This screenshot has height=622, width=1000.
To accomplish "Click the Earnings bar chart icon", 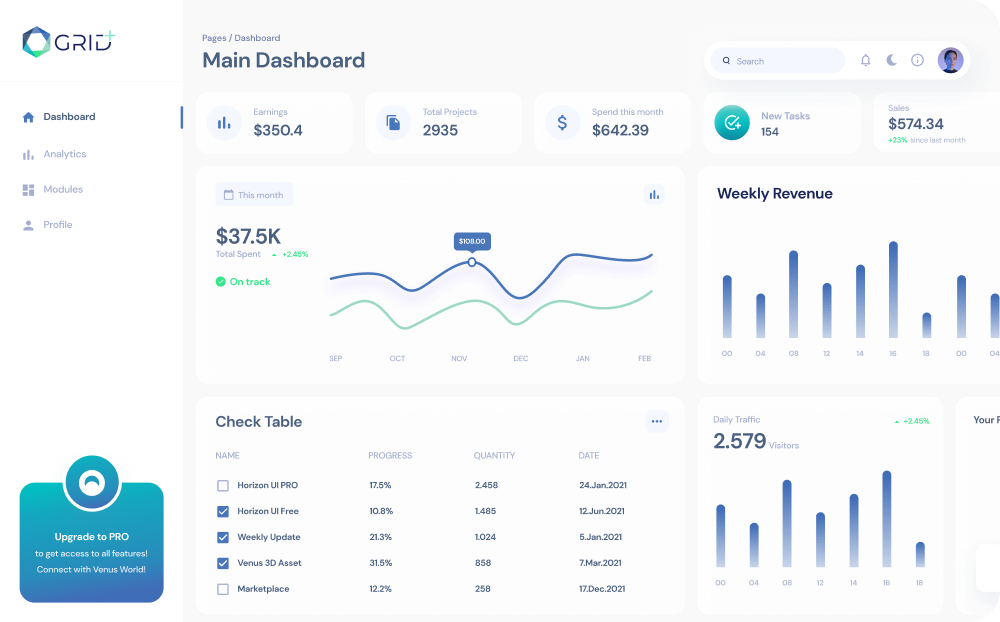I will coord(224,123).
